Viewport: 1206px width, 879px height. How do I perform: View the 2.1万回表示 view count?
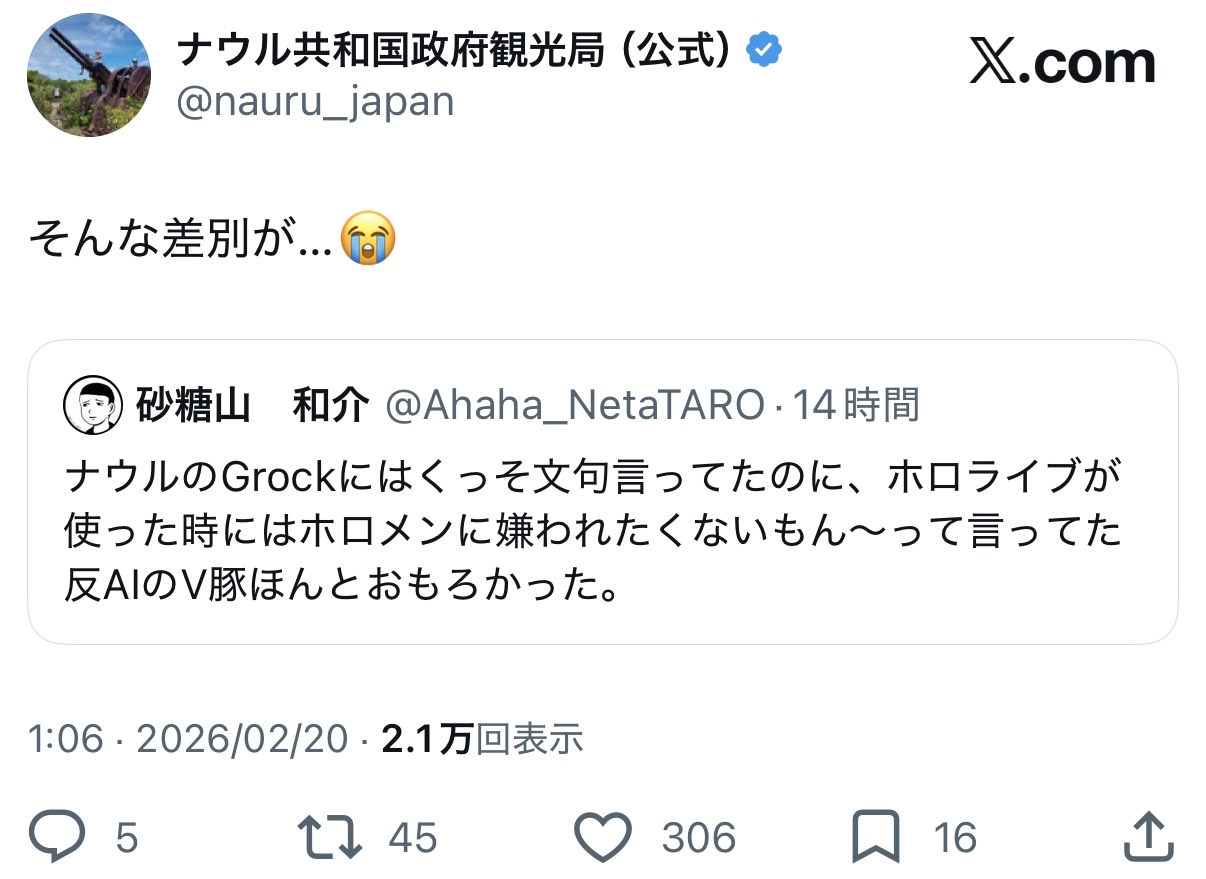pyautogui.click(x=482, y=739)
